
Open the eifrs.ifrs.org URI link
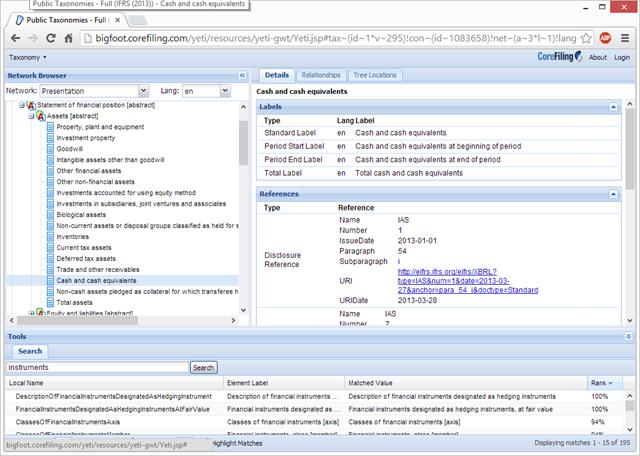[x=468, y=281]
